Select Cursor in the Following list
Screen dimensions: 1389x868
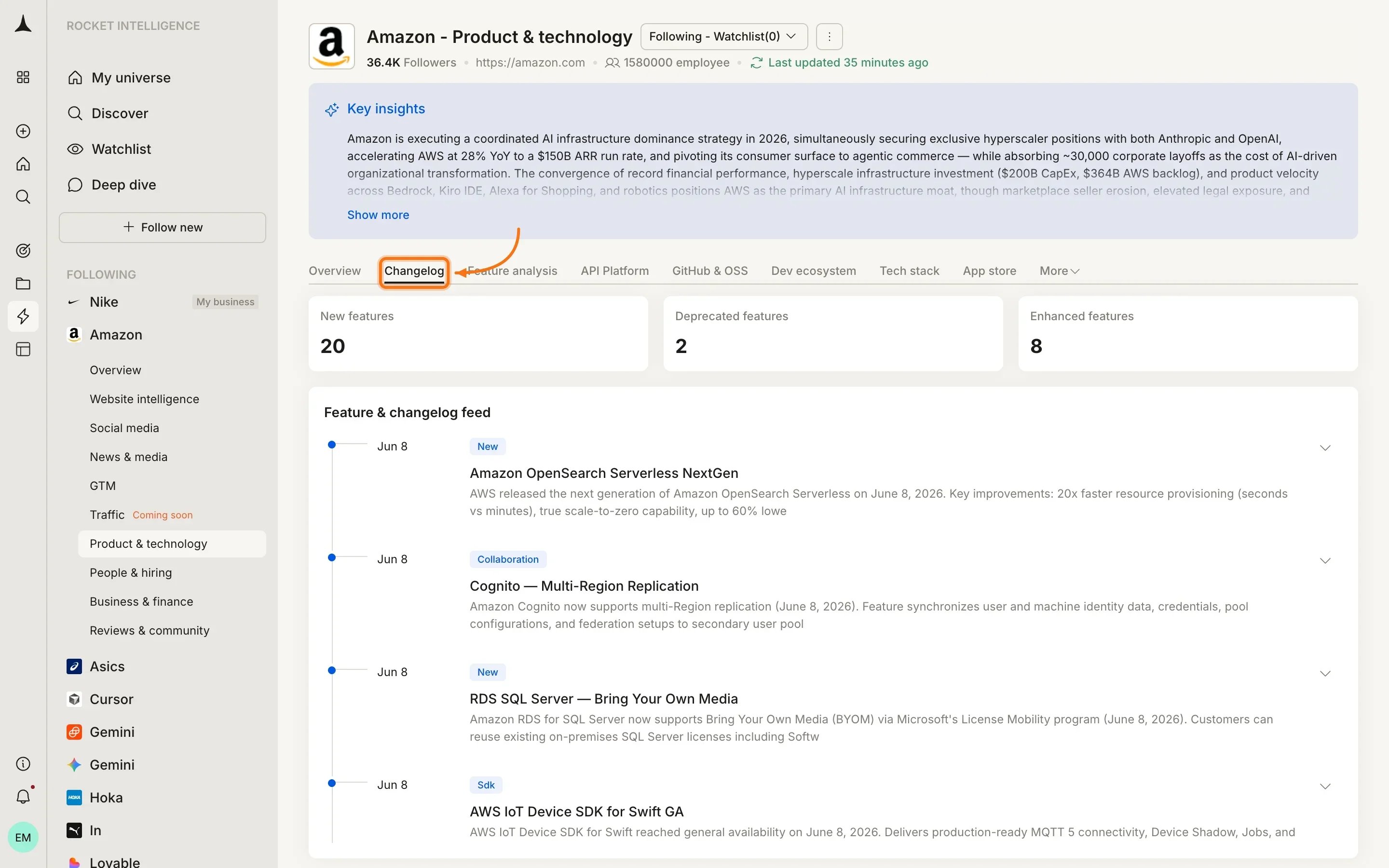(111, 699)
